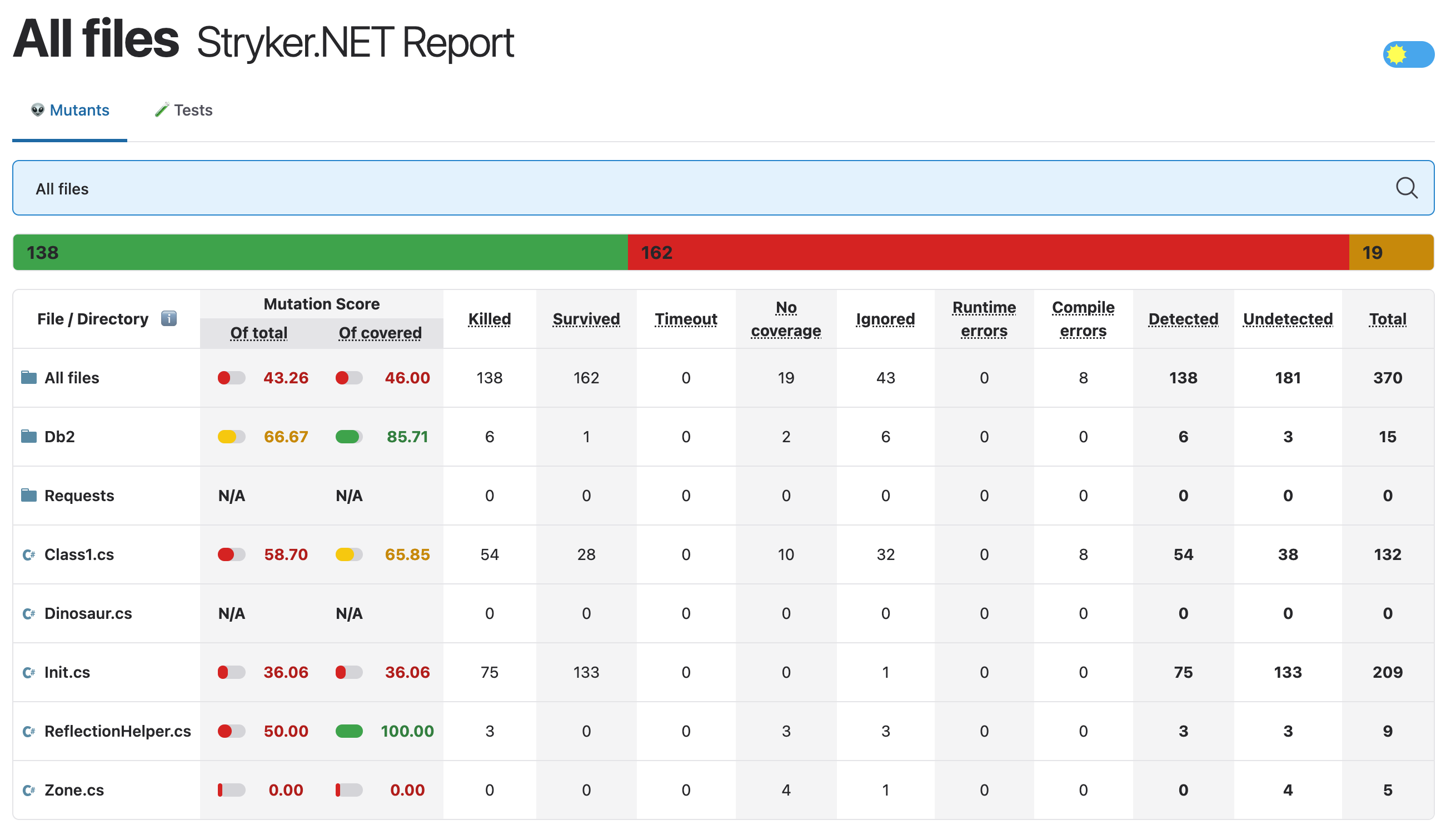Viewport: 1456px width, 830px height.
Task: Click the Db2 of-covered green progress bar
Action: pyautogui.click(x=349, y=436)
